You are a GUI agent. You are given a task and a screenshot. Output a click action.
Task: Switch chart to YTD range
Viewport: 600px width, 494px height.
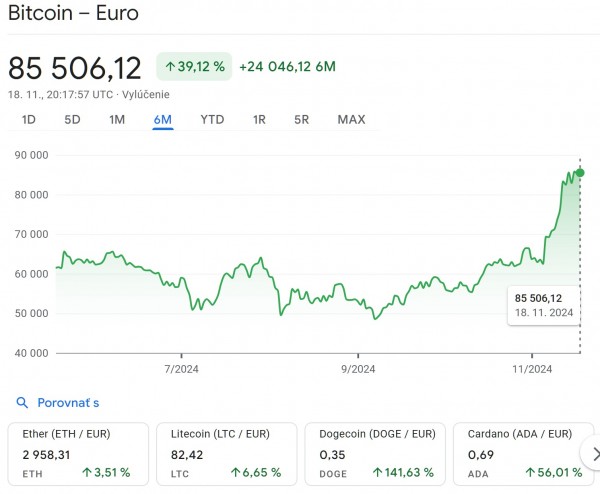(212, 120)
